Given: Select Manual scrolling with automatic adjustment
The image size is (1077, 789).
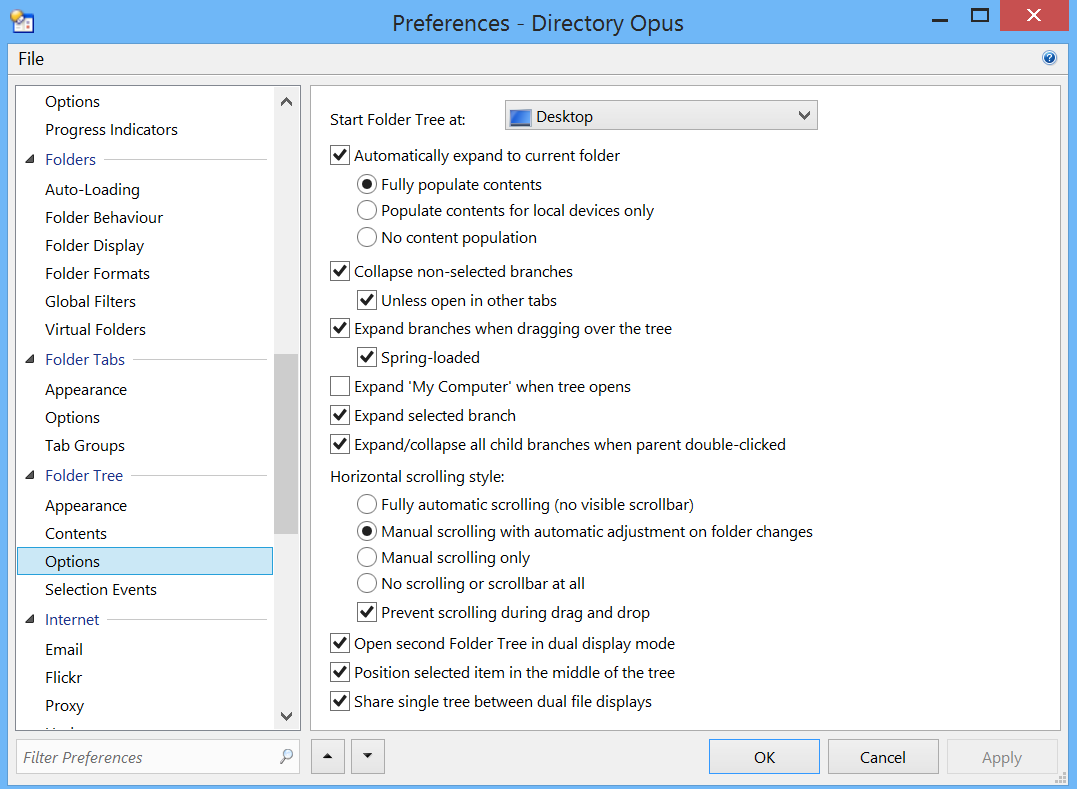Looking at the screenshot, I should click(367, 531).
